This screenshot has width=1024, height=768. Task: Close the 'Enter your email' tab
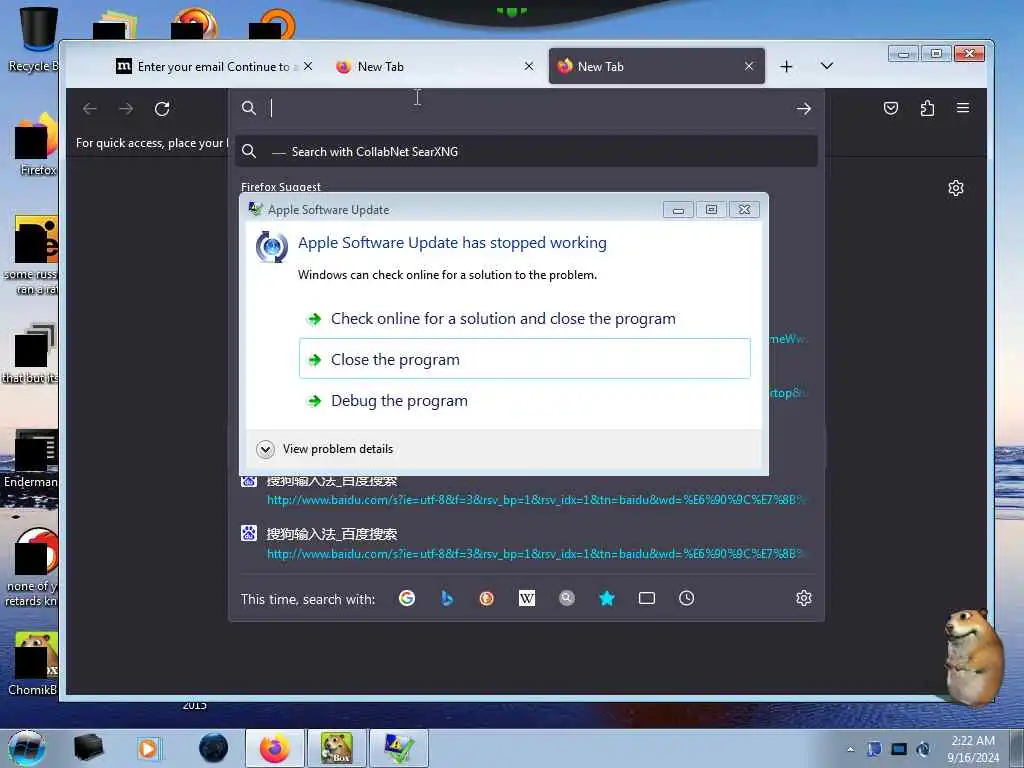tap(308, 67)
